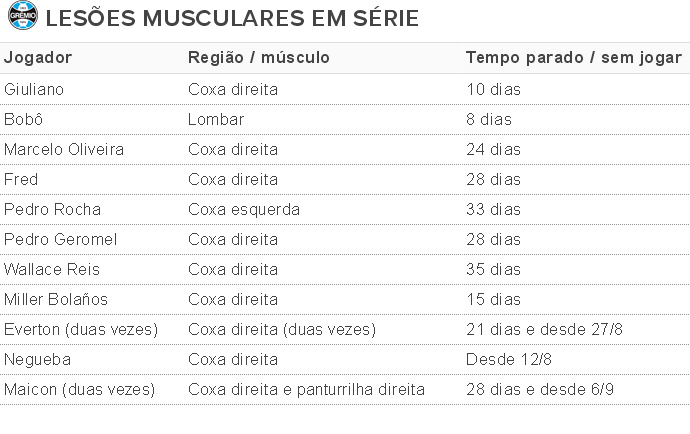Viewport: 690px width, 434px height.
Task: Select the Giuliano player cell
Action: tap(34, 89)
